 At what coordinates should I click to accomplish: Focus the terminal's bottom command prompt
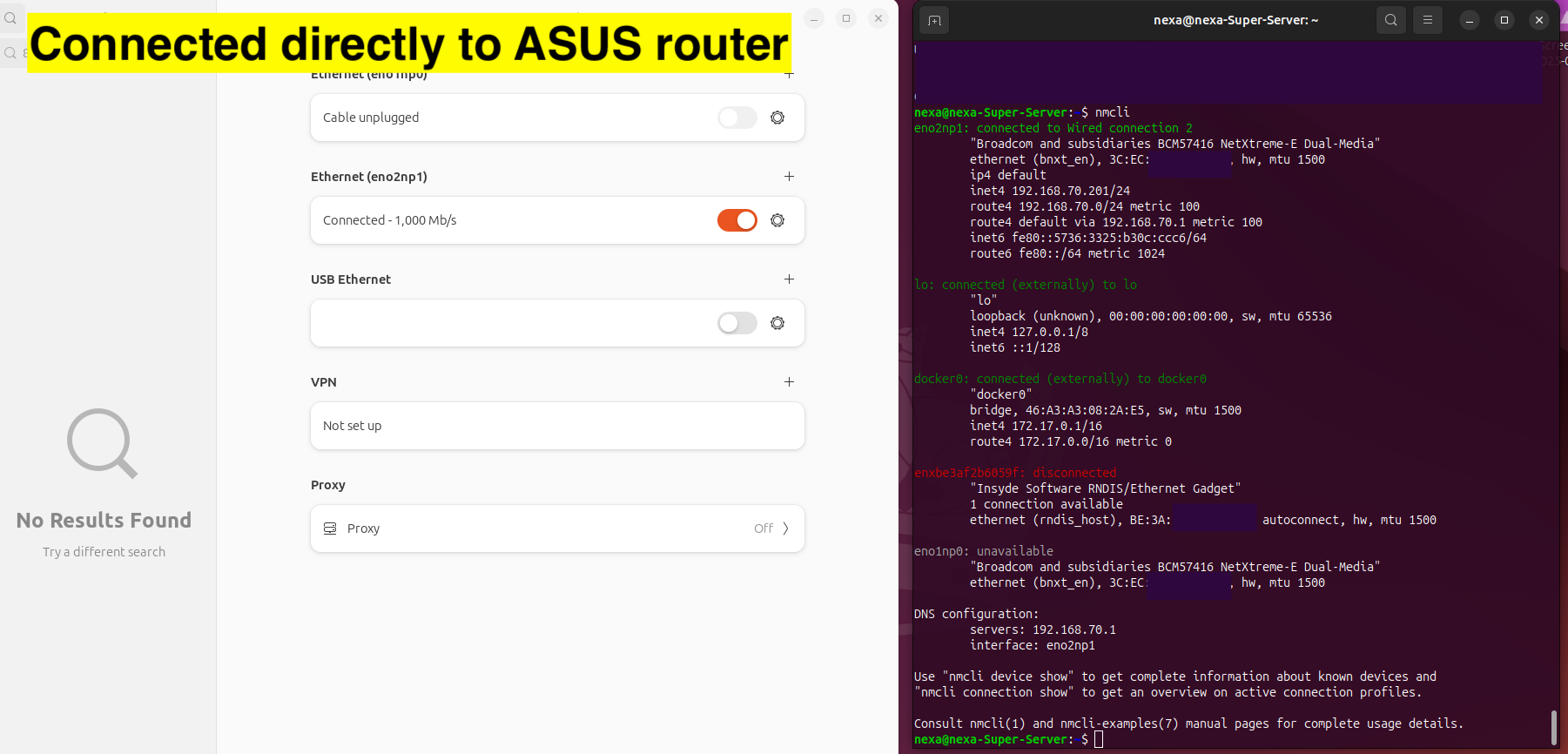click(1099, 739)
